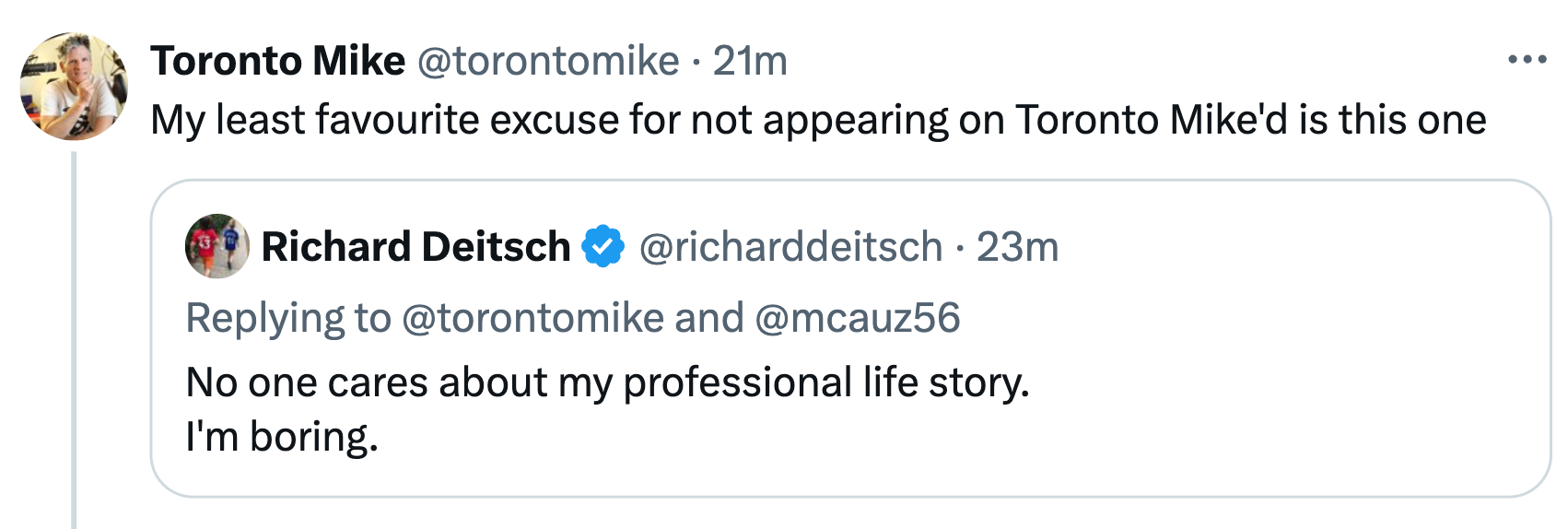Click the vertical thread line below the avatar

(x=75, y=341)
